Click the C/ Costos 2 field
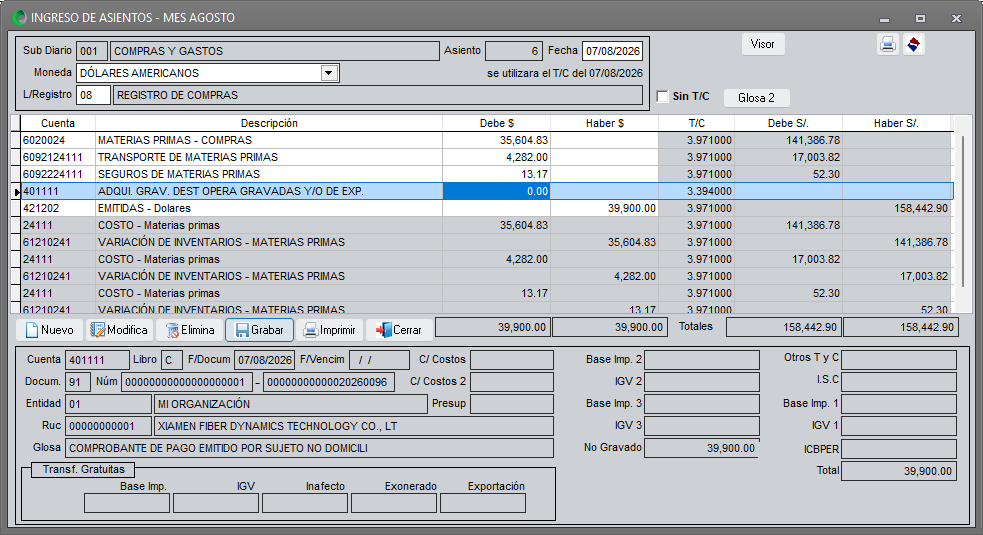Image resolution: width=983 pixels, height=535 pixels. tap(512, 382)
